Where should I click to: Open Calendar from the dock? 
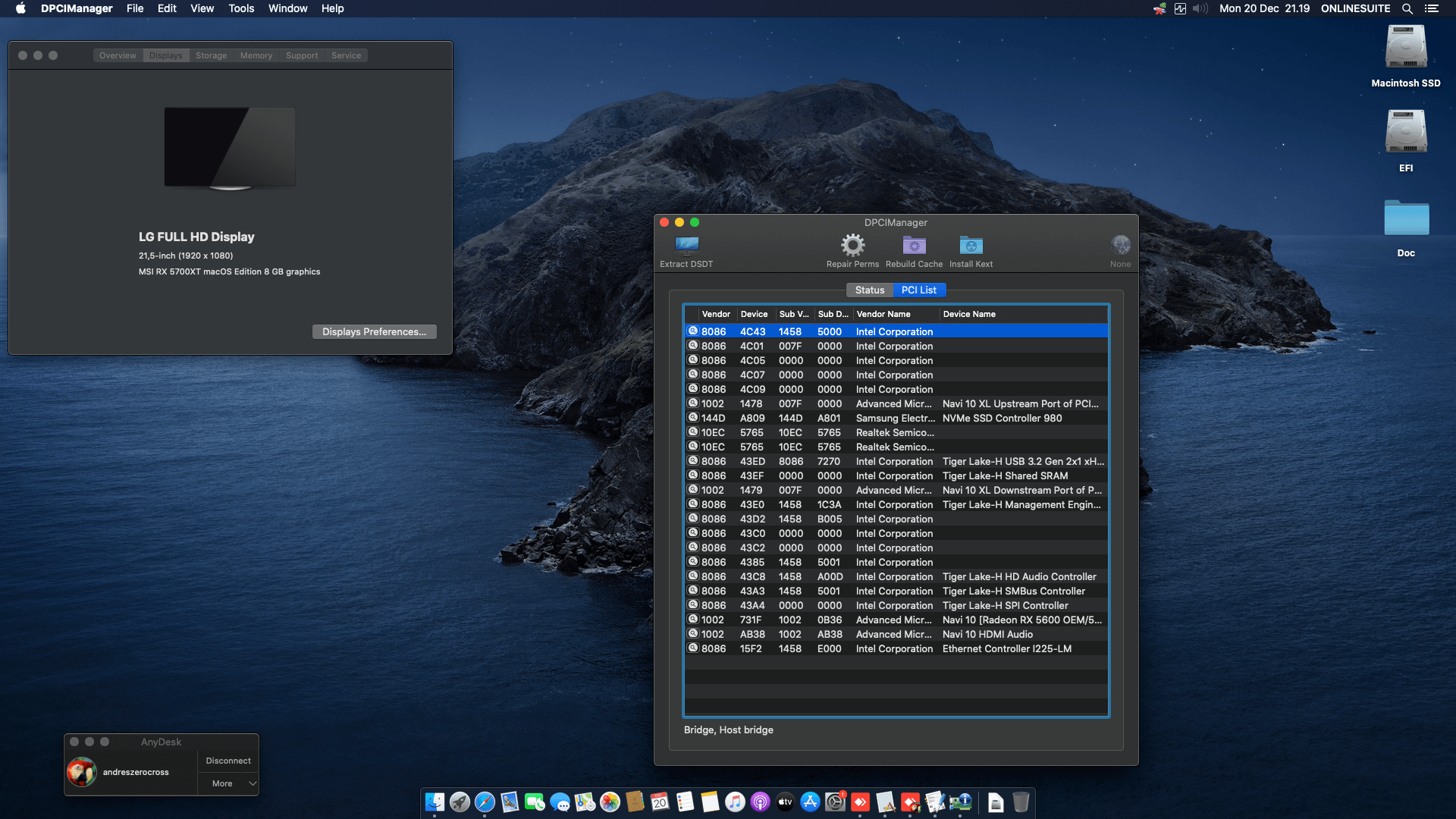[x=660, y=802]
